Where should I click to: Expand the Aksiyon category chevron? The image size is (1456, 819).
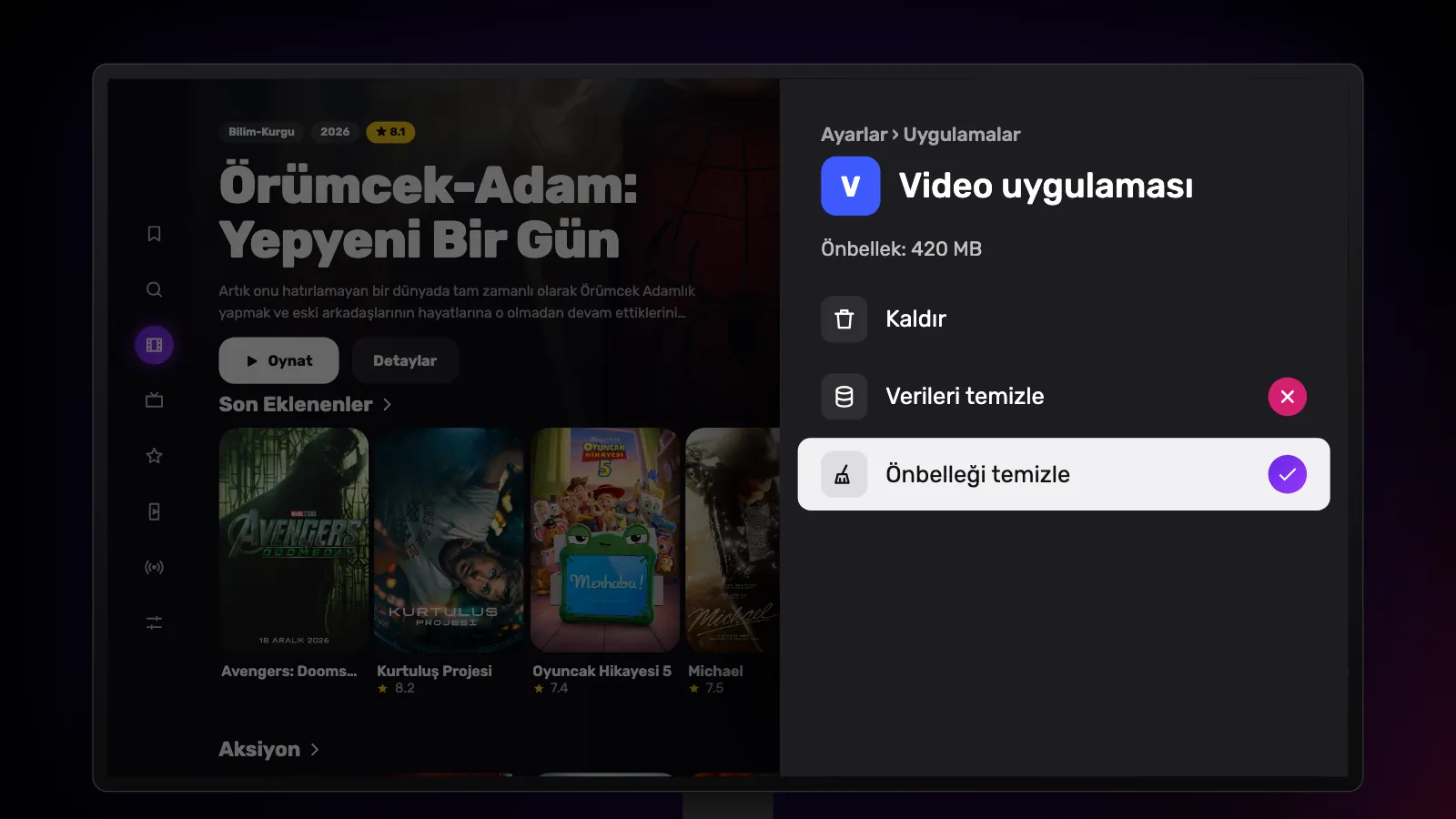click(315, 749)
